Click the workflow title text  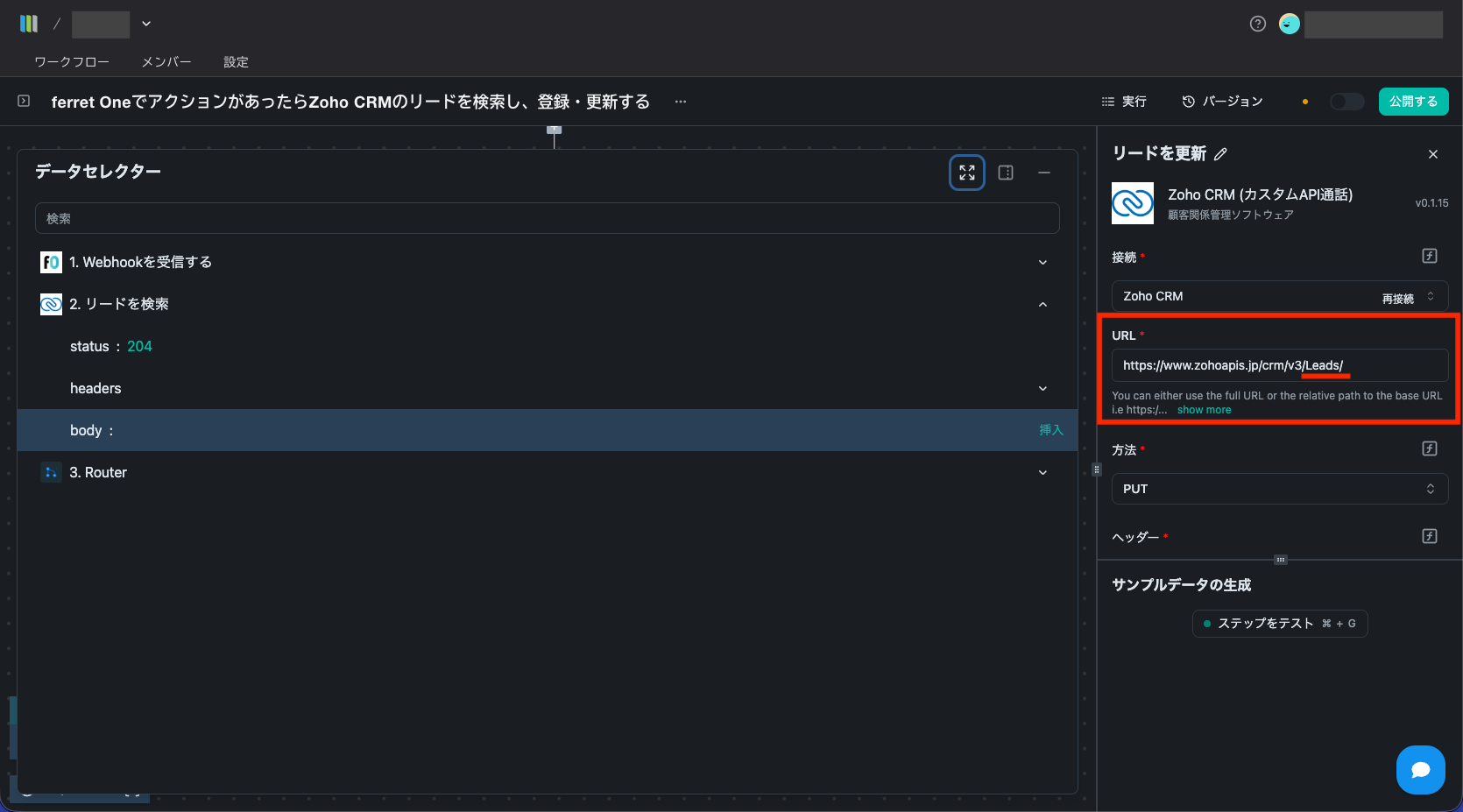pyautogui.click(x=350, y=102)
